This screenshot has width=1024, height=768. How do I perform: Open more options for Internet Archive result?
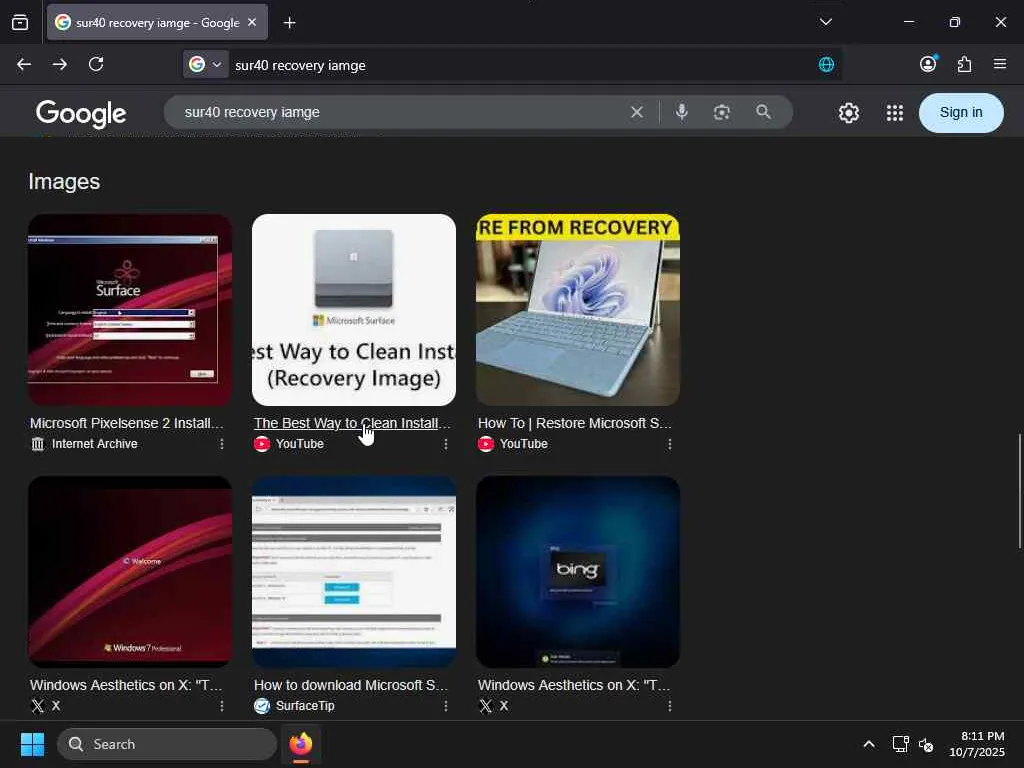pyautogui.click(x=222, y=444)
